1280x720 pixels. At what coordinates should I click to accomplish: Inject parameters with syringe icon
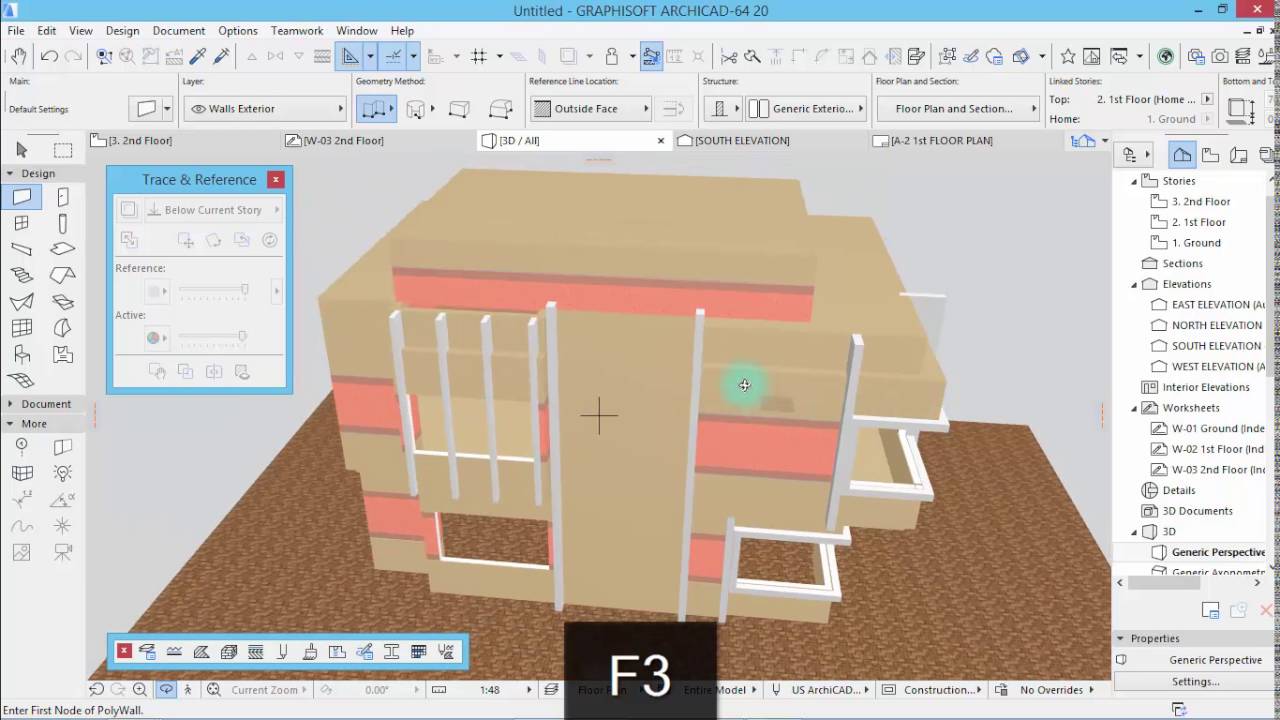pos(222,56)
